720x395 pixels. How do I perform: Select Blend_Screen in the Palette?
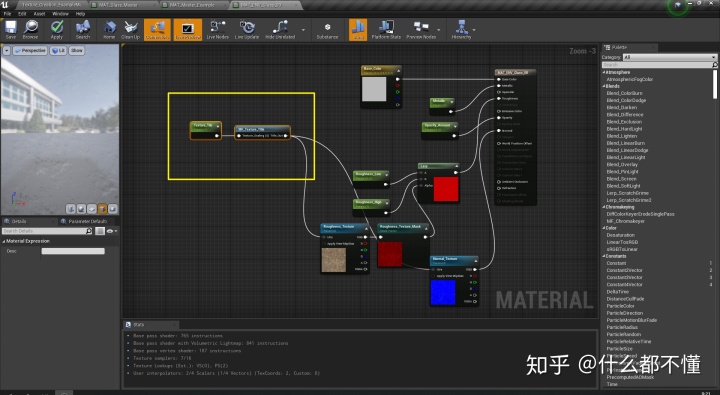pyautogui.click(x=621, y=179)
